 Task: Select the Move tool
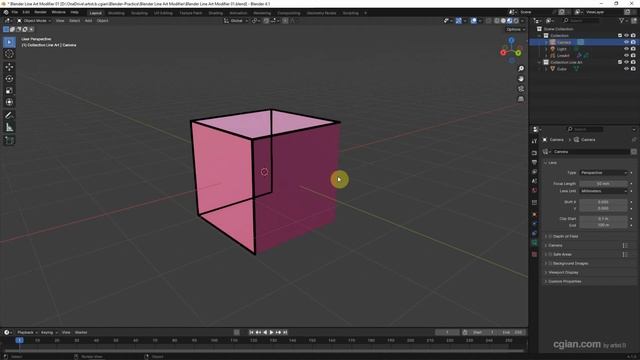(x=9, y=67)
